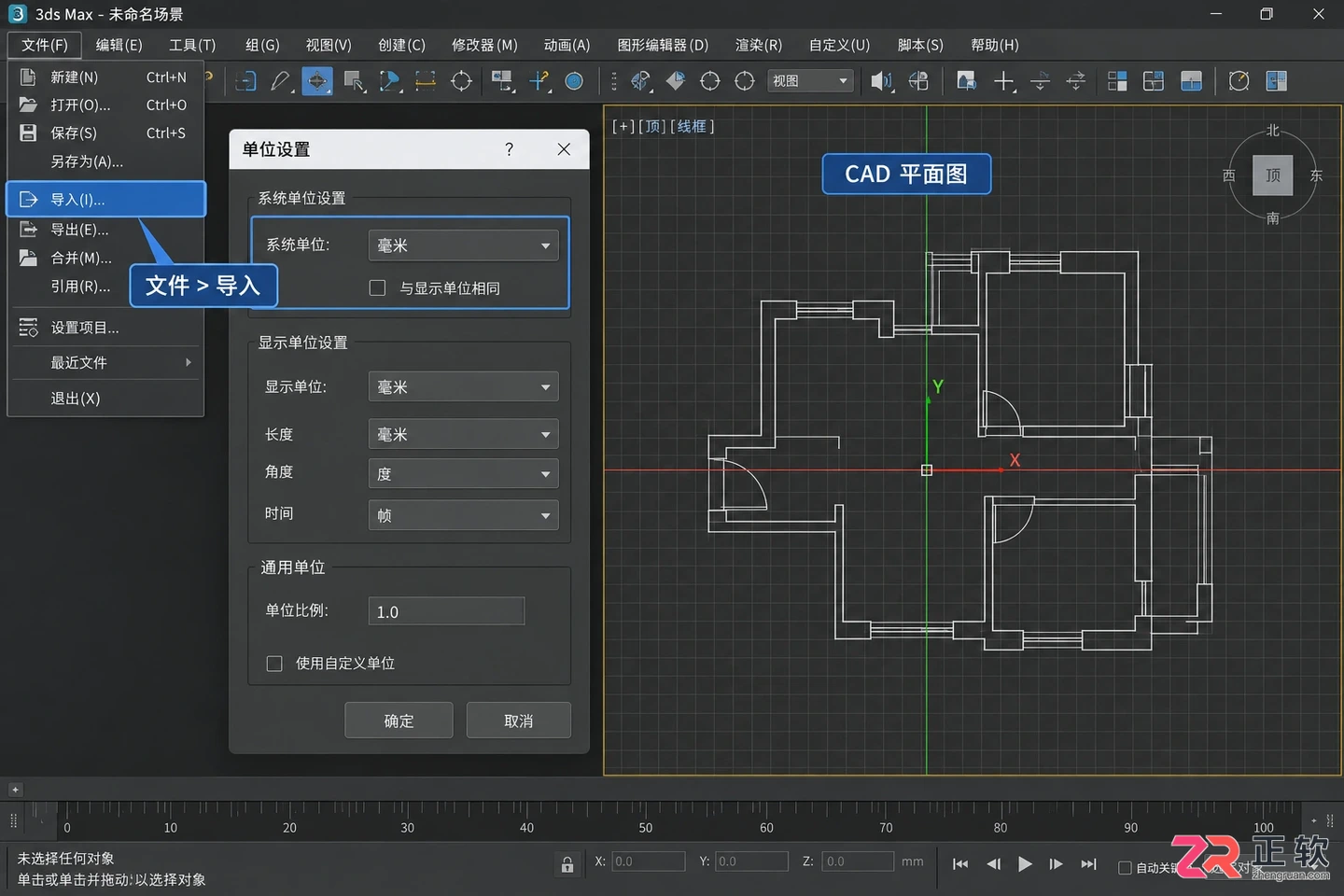Image resolution: width=1344 pixels, height=896 pixels.
Task: Click the 确定 button
Action: 399,721
